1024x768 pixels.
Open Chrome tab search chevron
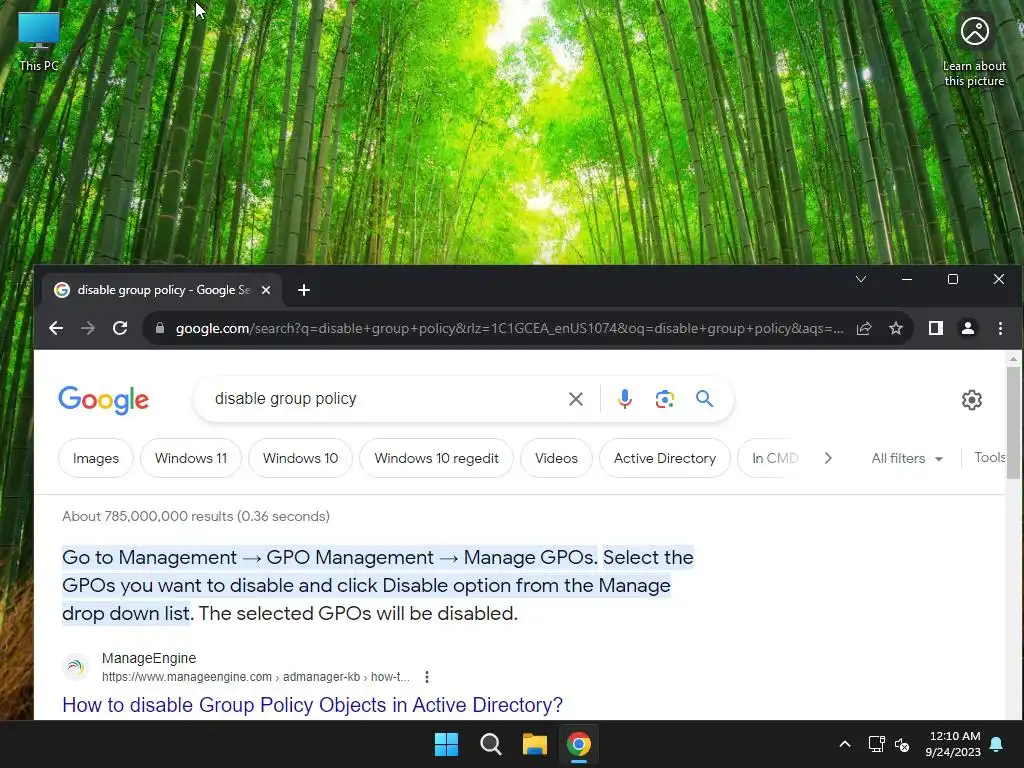pos(861,280)
